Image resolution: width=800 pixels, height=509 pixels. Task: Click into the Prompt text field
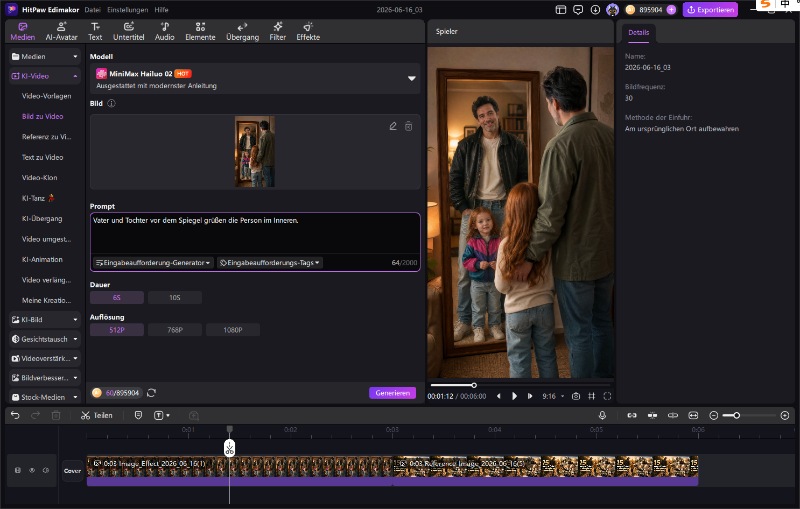255,233
